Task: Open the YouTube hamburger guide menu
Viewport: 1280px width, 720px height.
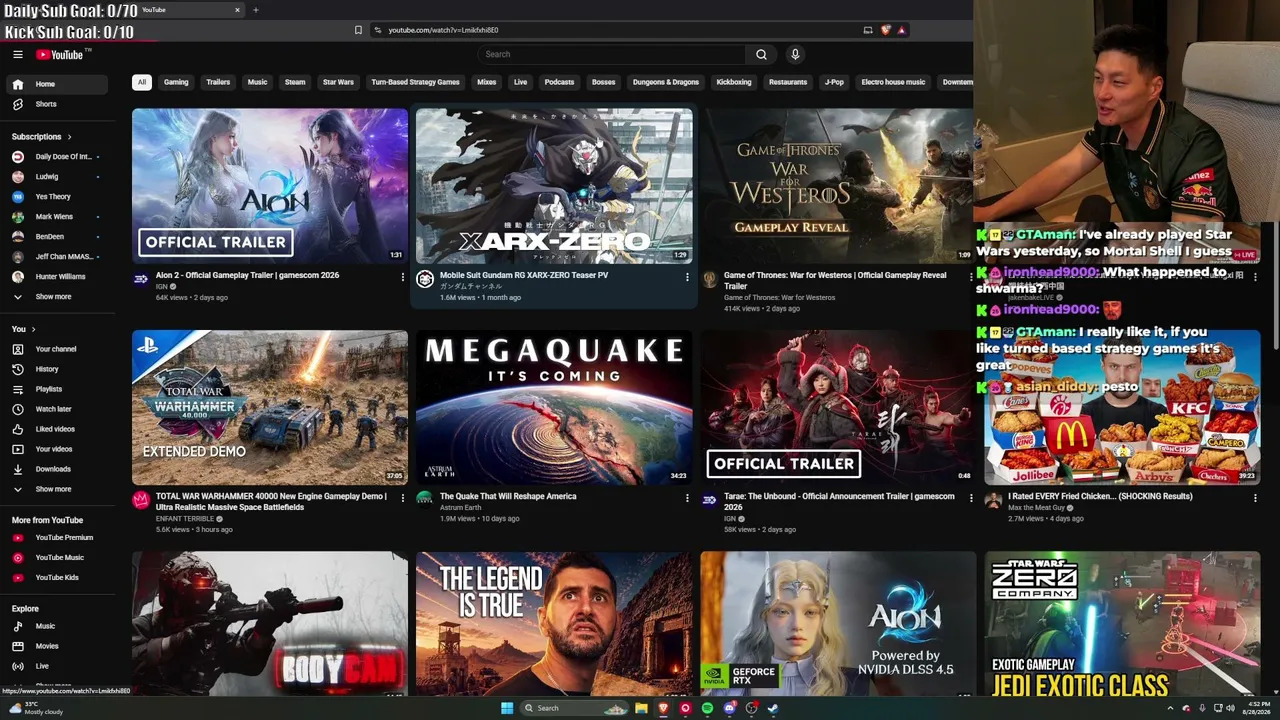Action: tap(18, 55)
